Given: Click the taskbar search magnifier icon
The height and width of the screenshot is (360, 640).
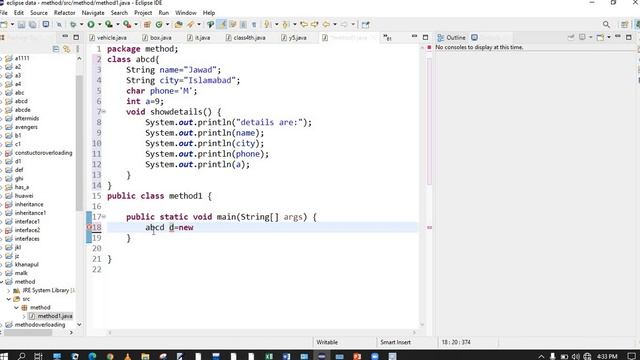Looking at the screenshot, I should click(x=21, y=356).
